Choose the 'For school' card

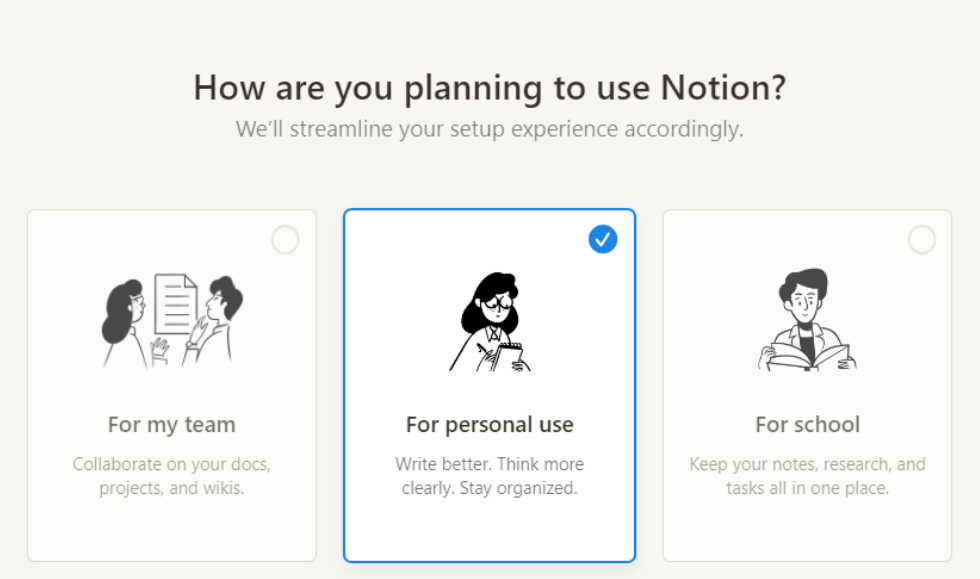[x=808, y=385]
